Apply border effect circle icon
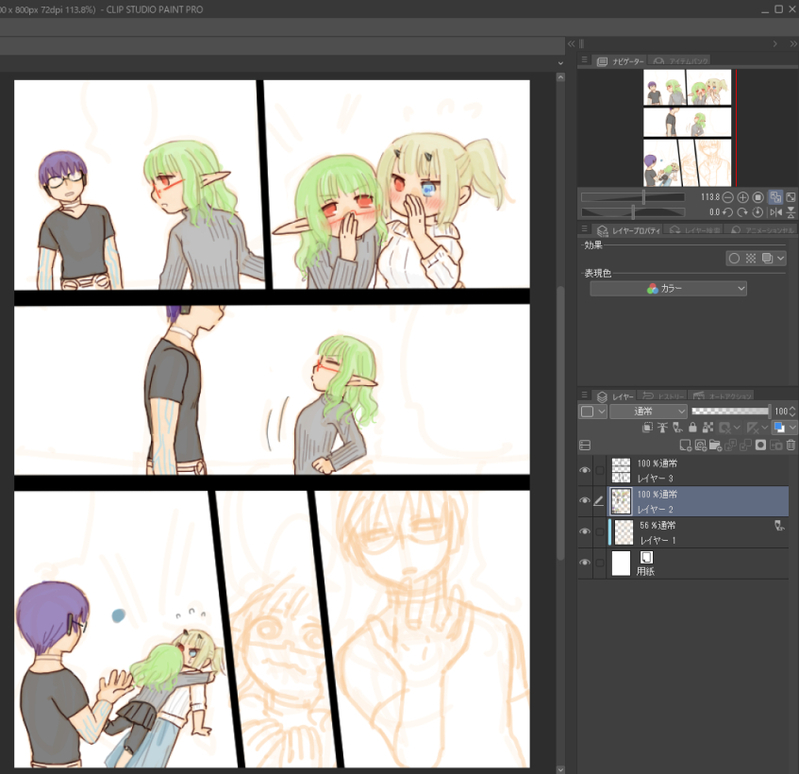The image size is (799, 774). pos(734,258)
